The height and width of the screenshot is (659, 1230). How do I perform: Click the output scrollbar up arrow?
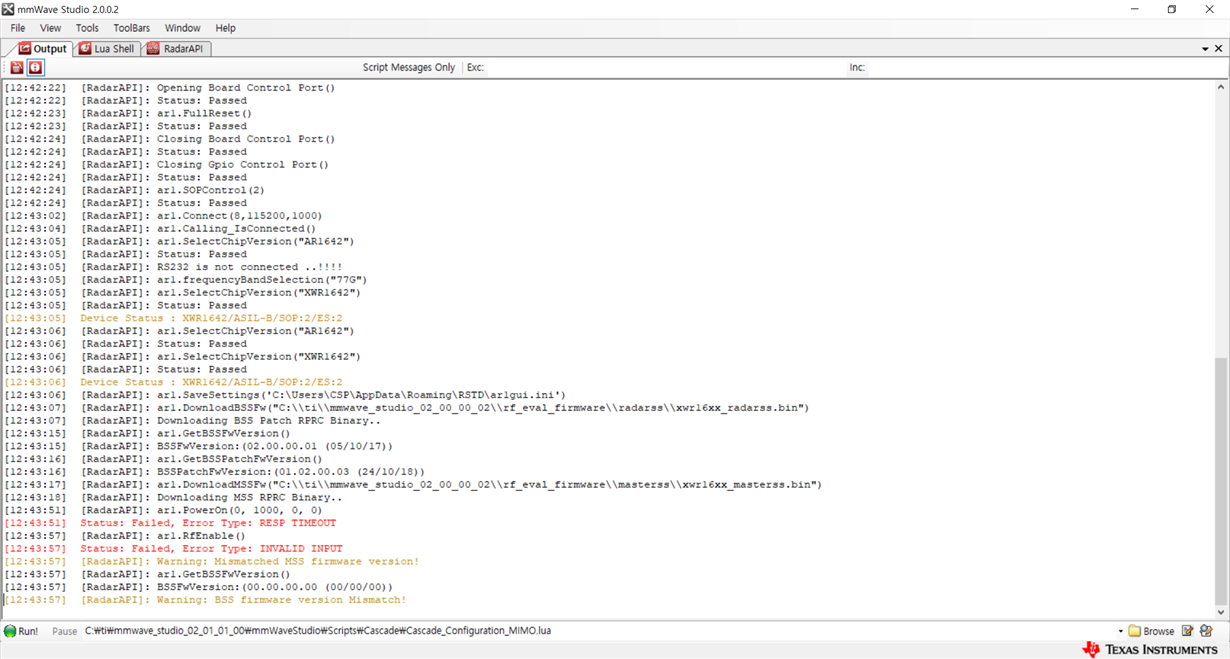point(1221,88)
